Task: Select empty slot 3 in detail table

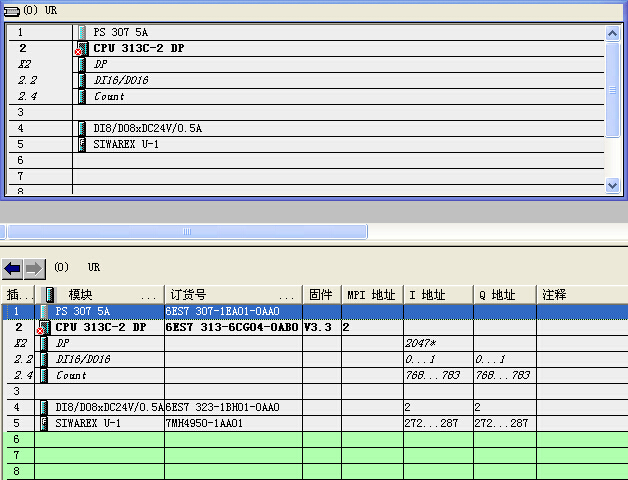Action: [317, 391]
